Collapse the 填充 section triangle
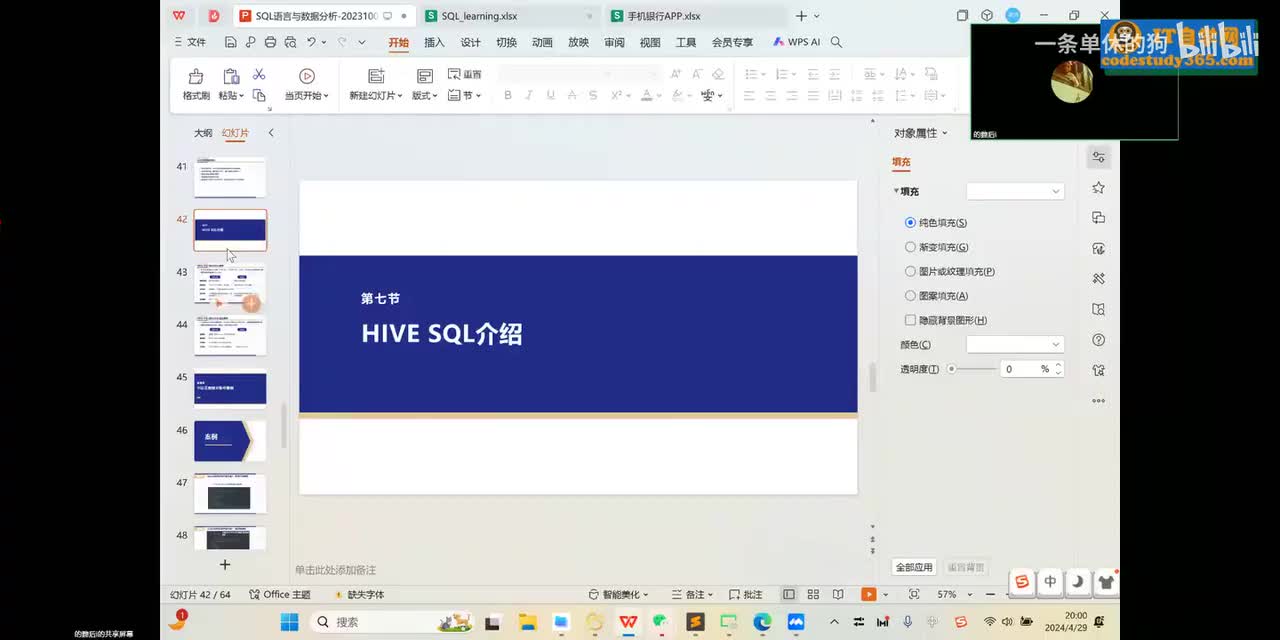Screen dimensions: 1280x640 click(x=896, y=191)
